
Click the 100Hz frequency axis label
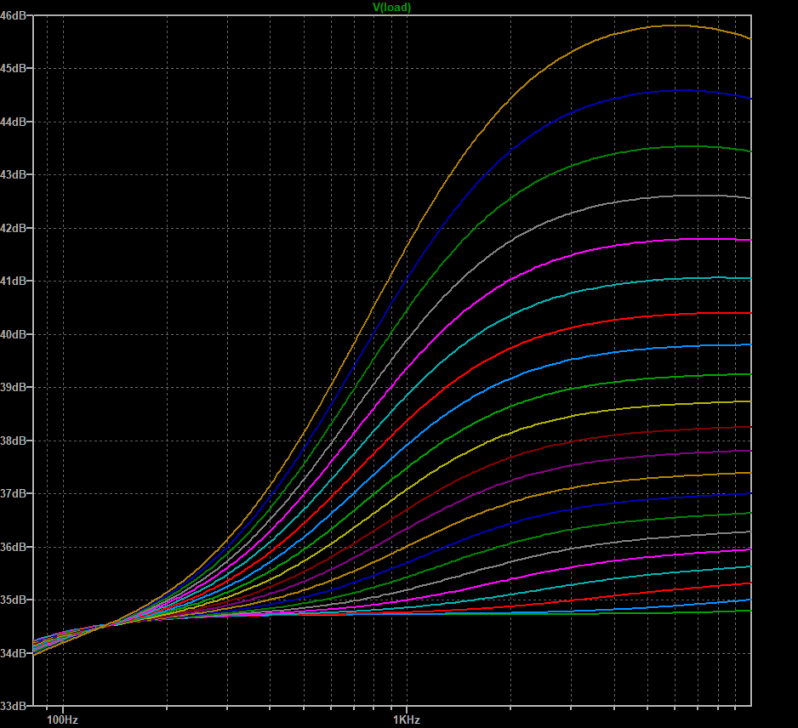62,719
